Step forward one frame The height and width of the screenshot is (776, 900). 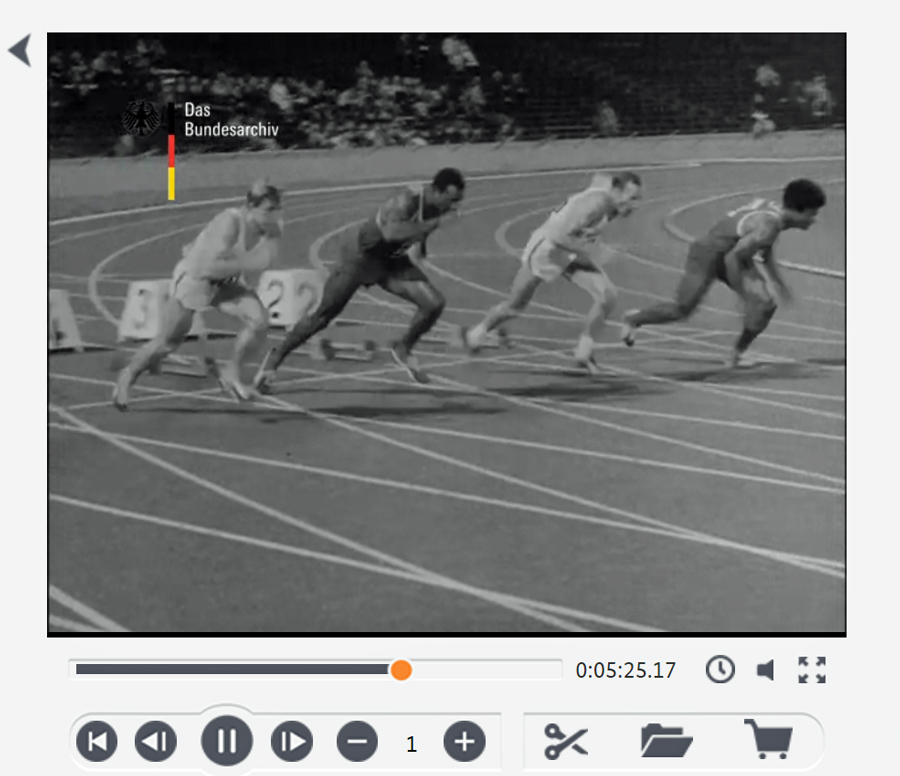coord(292,742)
